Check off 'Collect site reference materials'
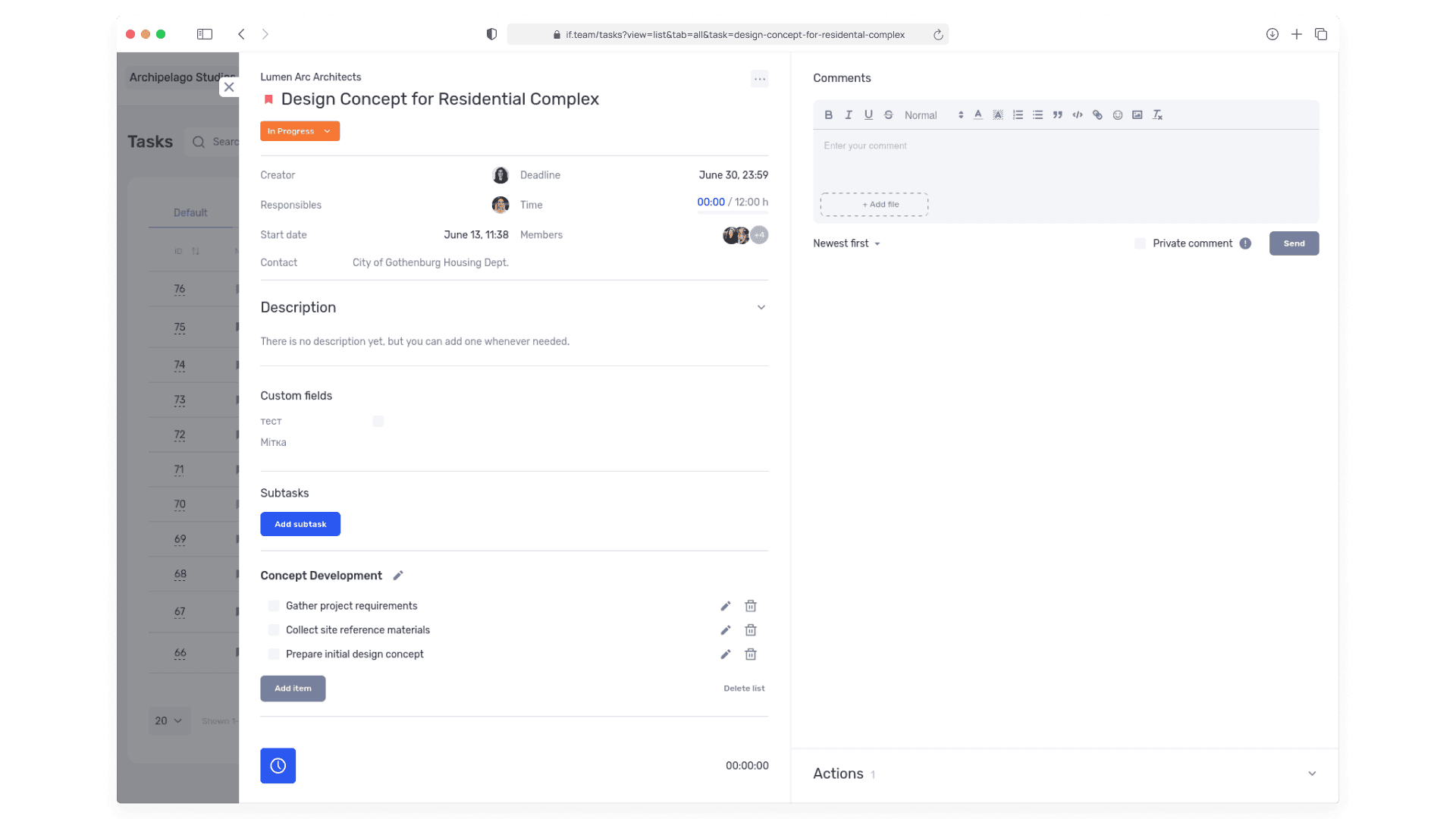Screen dimensions: 1456x819 tap(274, 630)
